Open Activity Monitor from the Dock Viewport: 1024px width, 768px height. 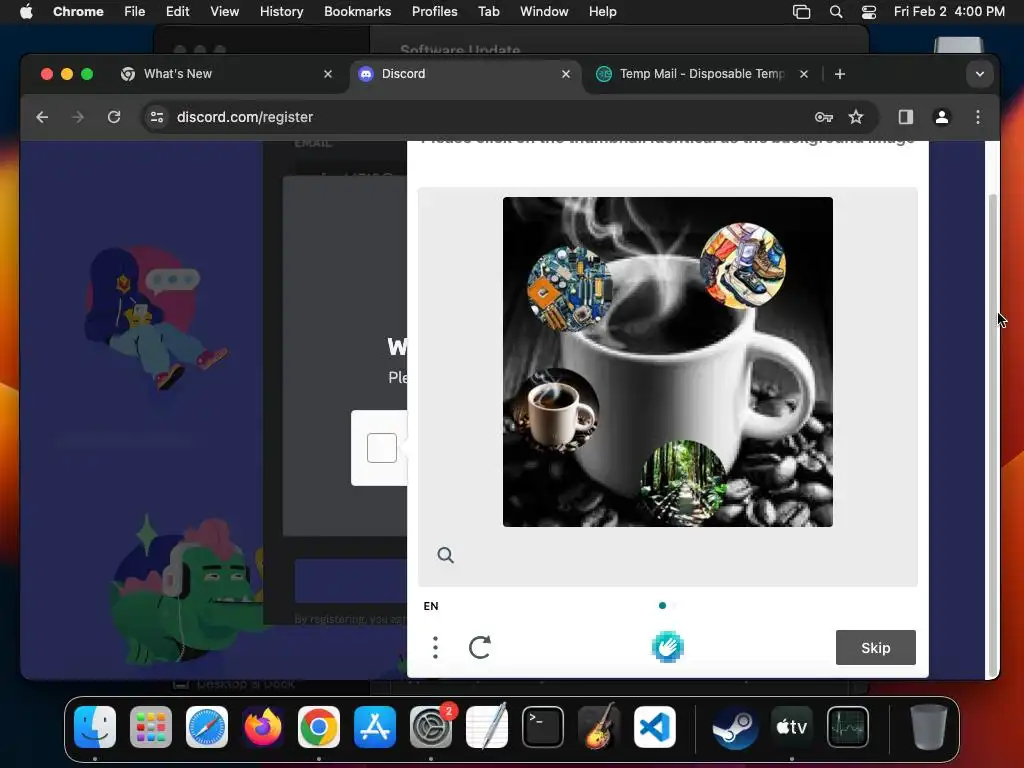pos(848,727)
